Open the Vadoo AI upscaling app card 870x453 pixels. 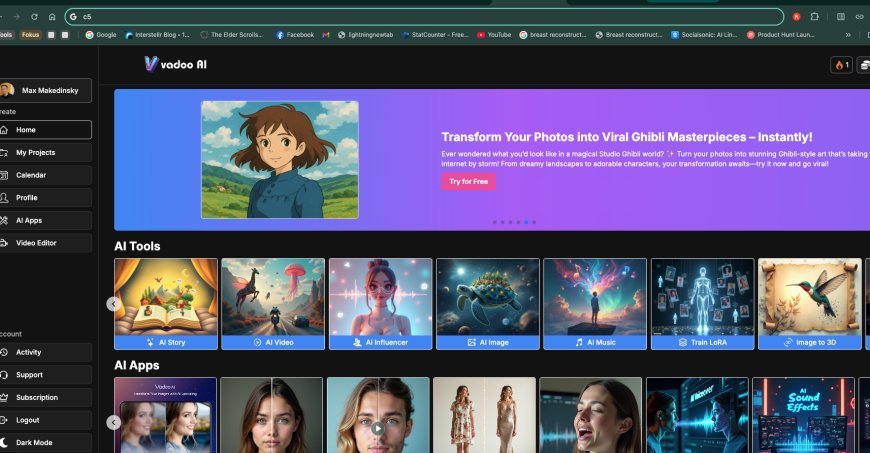(165, 415)
